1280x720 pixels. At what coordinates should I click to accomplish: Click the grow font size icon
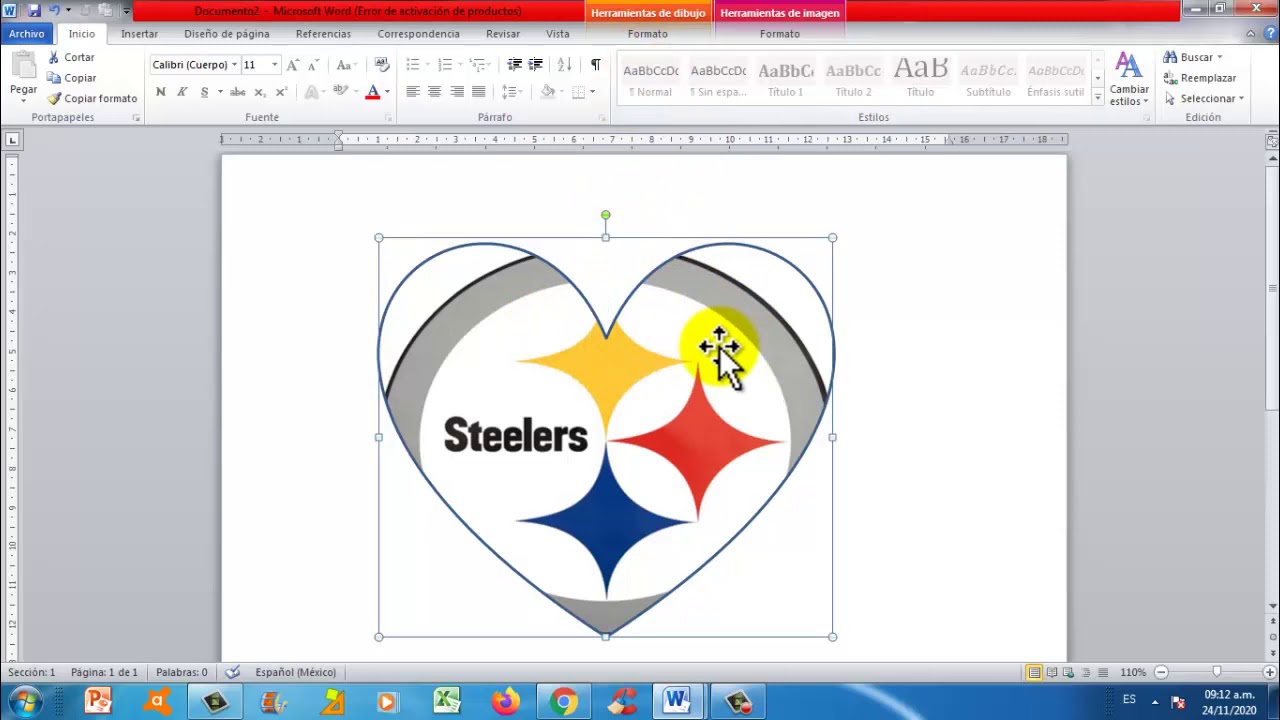[292, 65]
